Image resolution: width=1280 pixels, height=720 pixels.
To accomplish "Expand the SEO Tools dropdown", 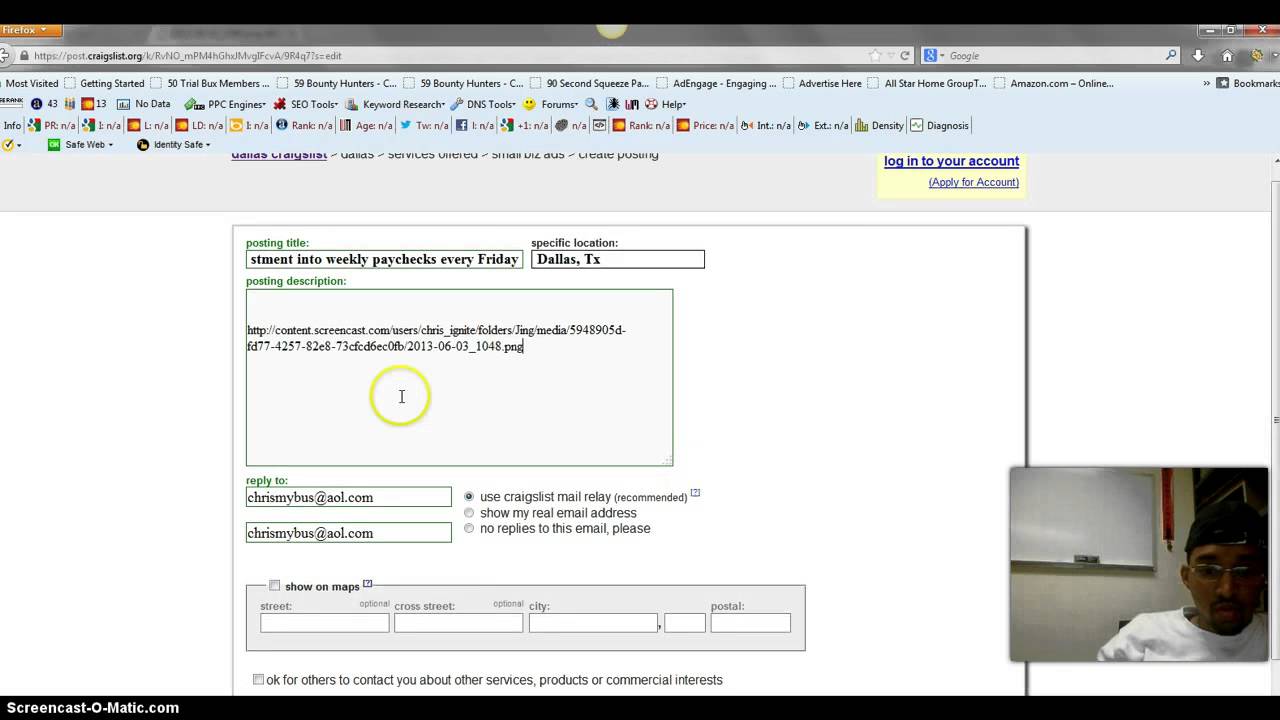I will 306,104.
